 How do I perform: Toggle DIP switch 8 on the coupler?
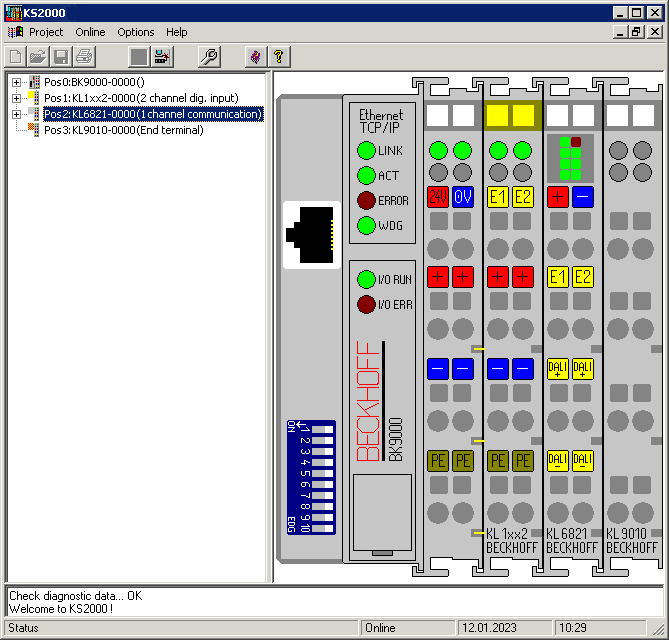(x=323, y=506)
